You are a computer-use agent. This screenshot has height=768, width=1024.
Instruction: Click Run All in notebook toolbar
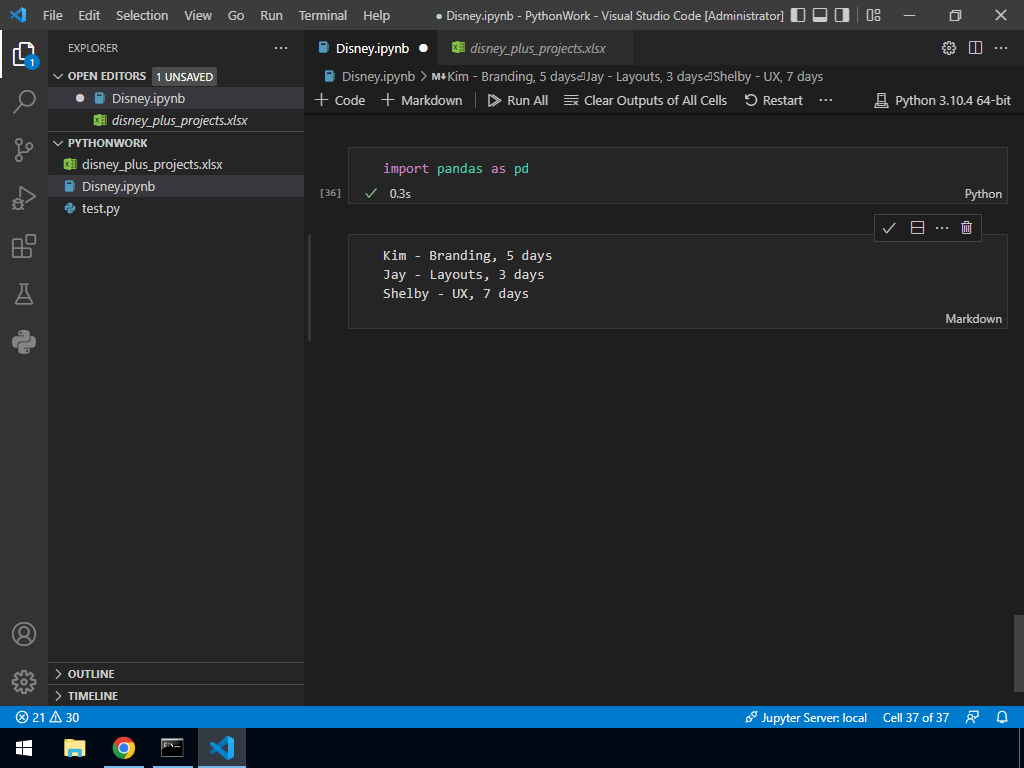click(x=518, y=100)
